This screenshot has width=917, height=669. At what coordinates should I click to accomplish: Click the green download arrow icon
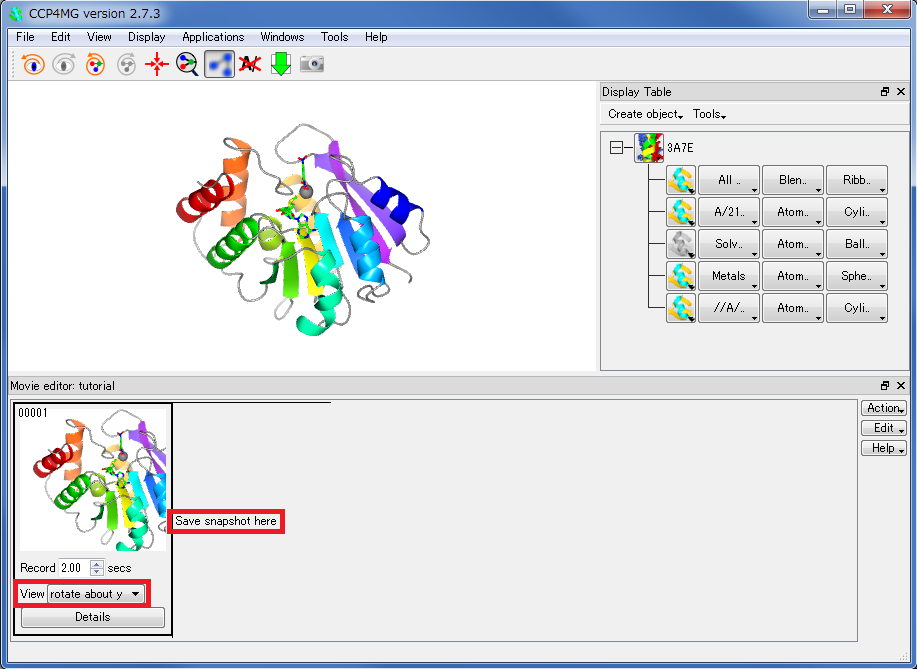(281, 64)
